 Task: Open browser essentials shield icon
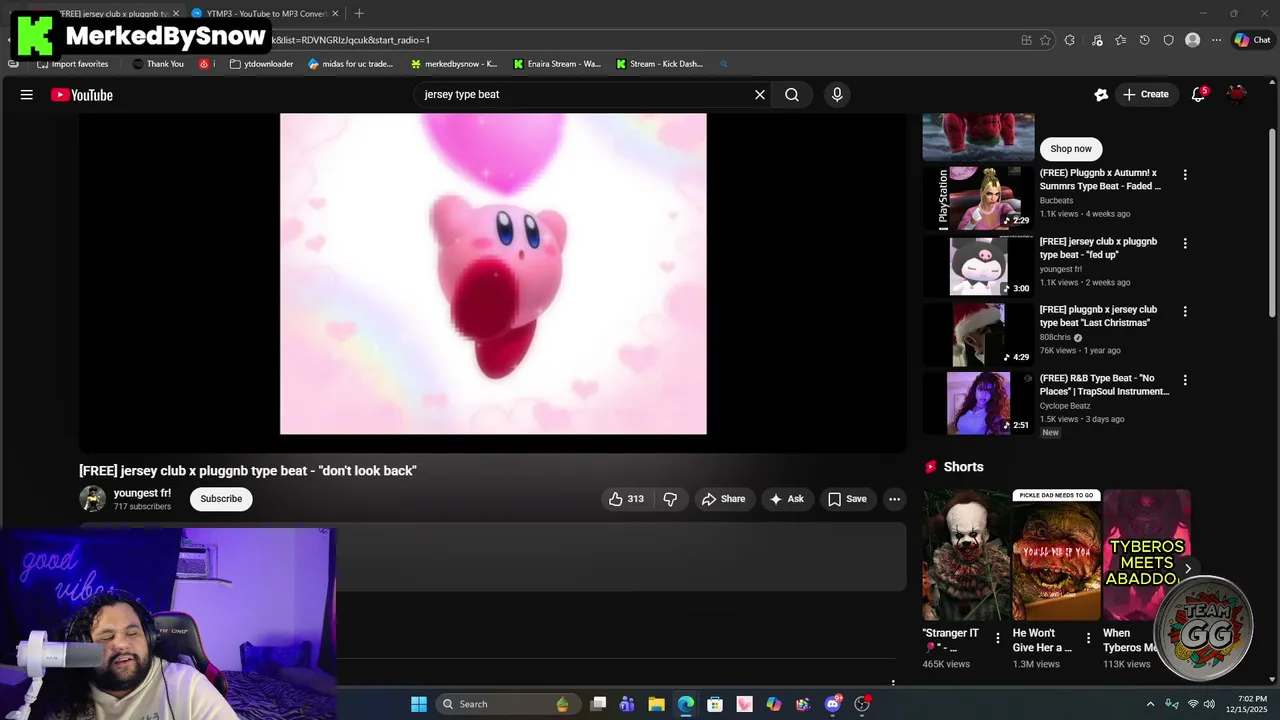[x=1168, y=40]
